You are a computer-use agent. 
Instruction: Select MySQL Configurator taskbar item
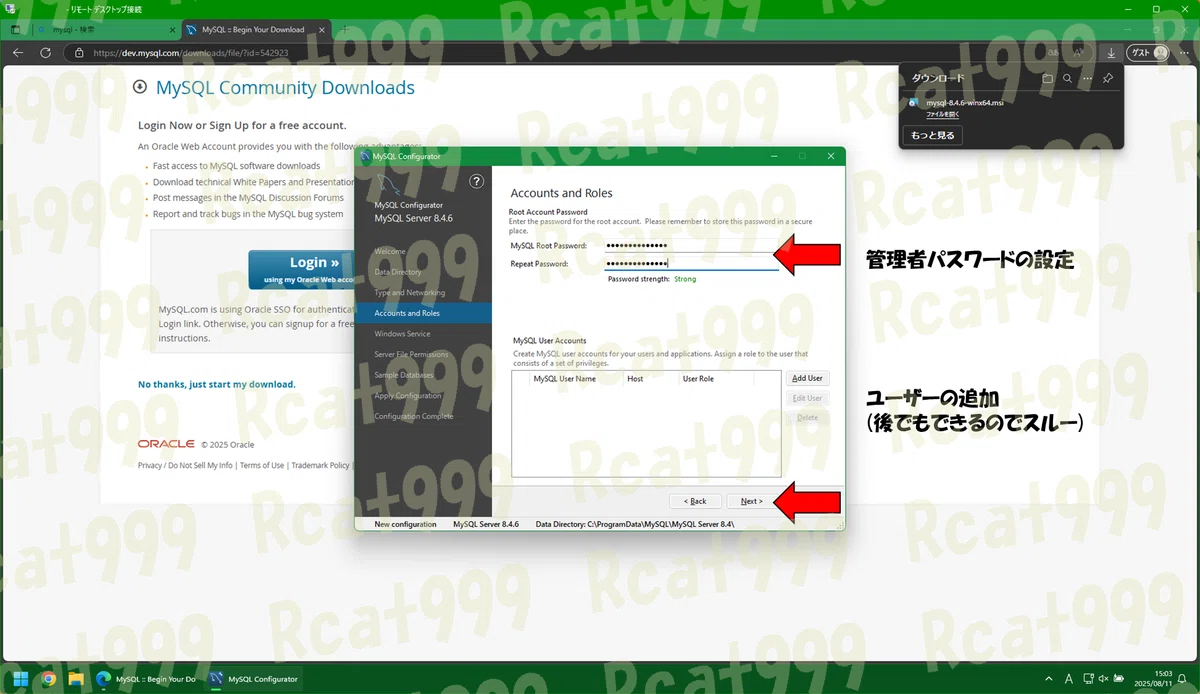click(255, 679)
